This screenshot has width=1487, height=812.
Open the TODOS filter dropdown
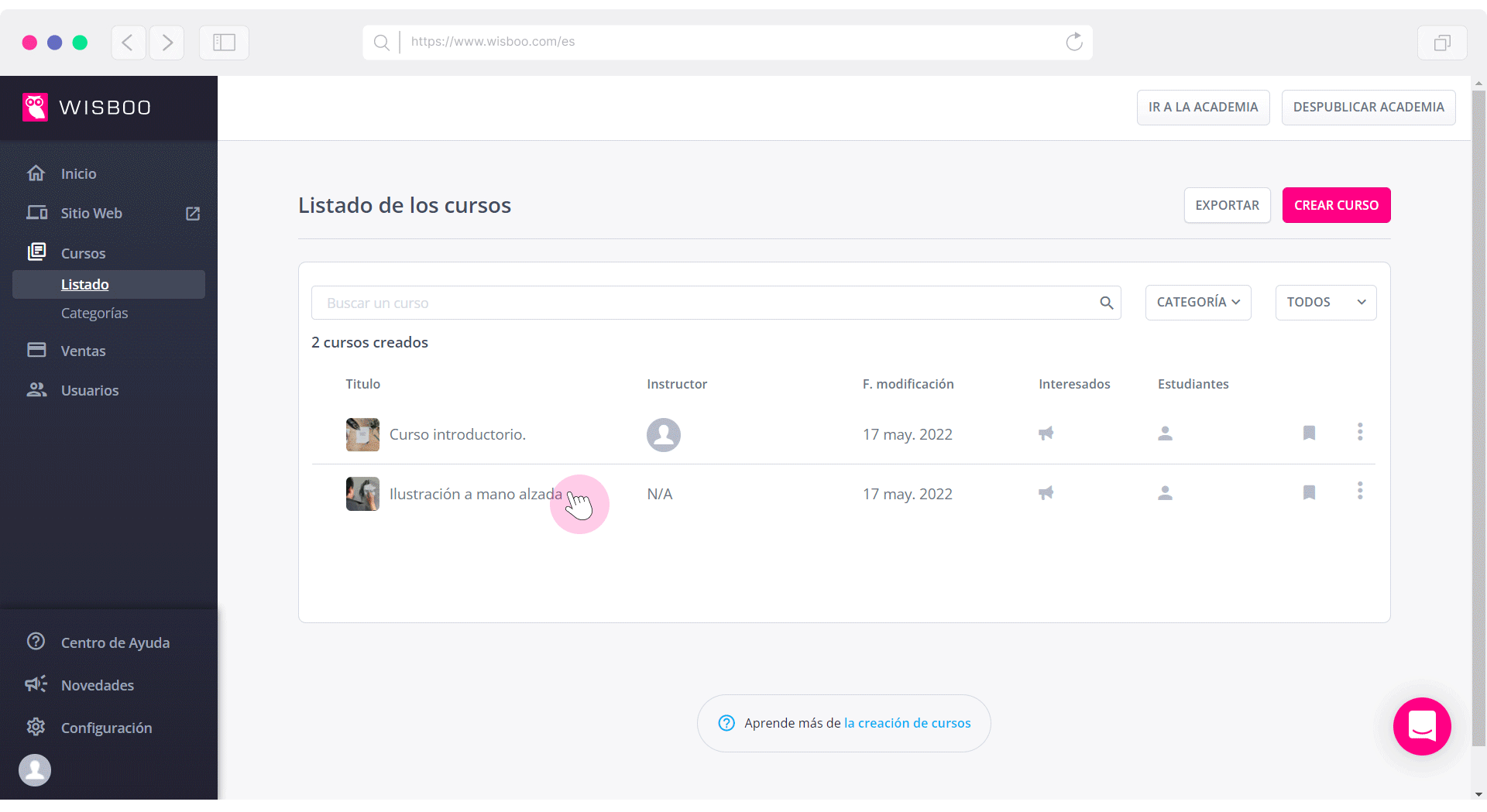click(x=1326, y=302)
